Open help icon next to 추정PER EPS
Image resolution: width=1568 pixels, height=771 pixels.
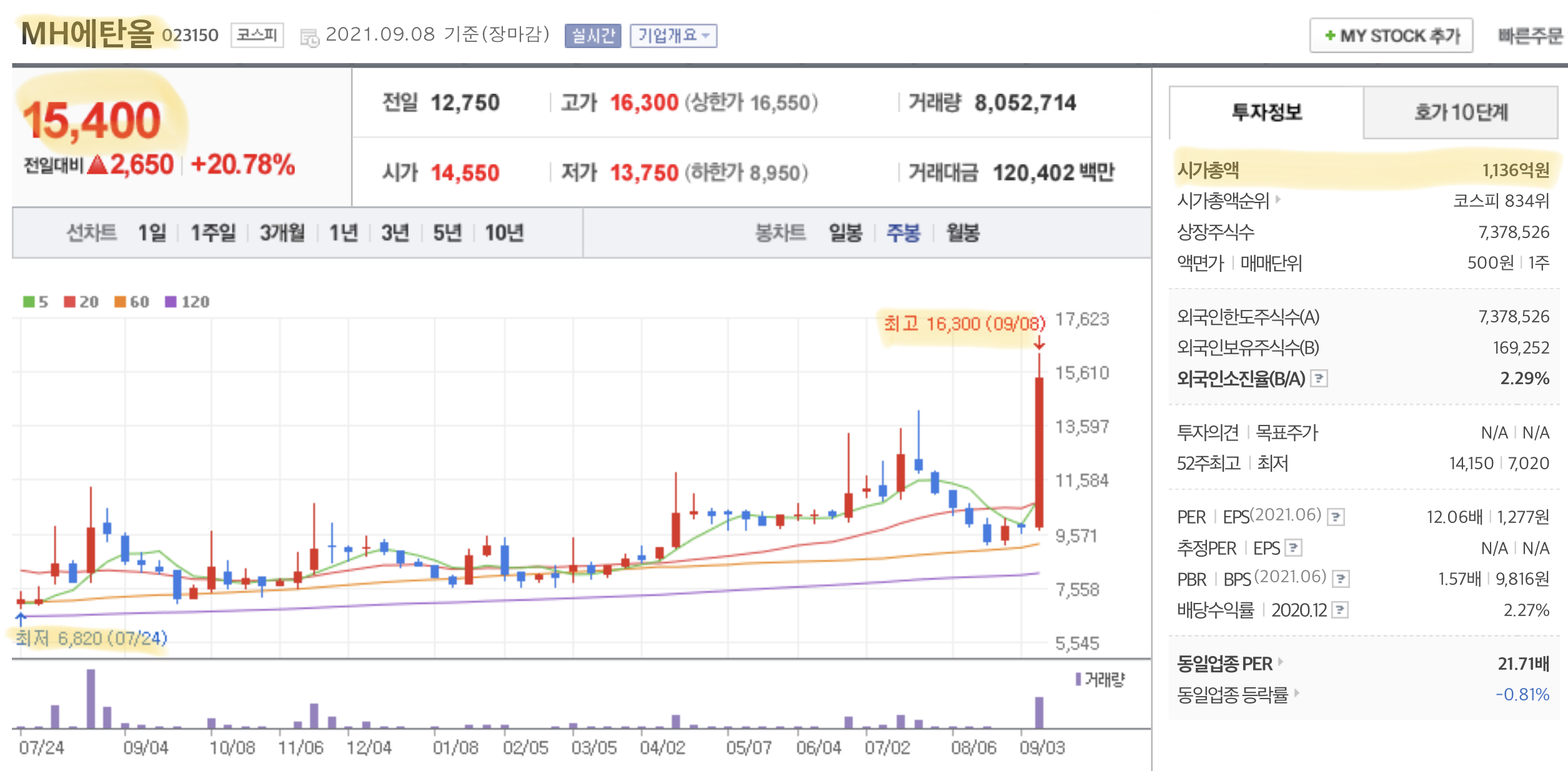point(1293,549)
